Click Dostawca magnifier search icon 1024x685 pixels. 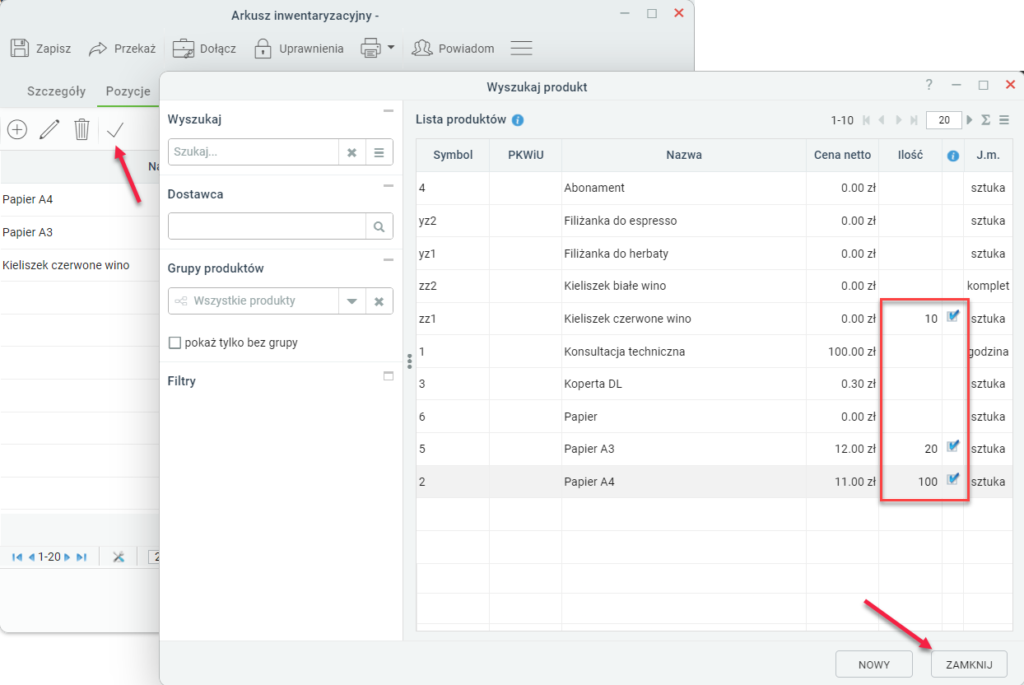tap(379, 227)
